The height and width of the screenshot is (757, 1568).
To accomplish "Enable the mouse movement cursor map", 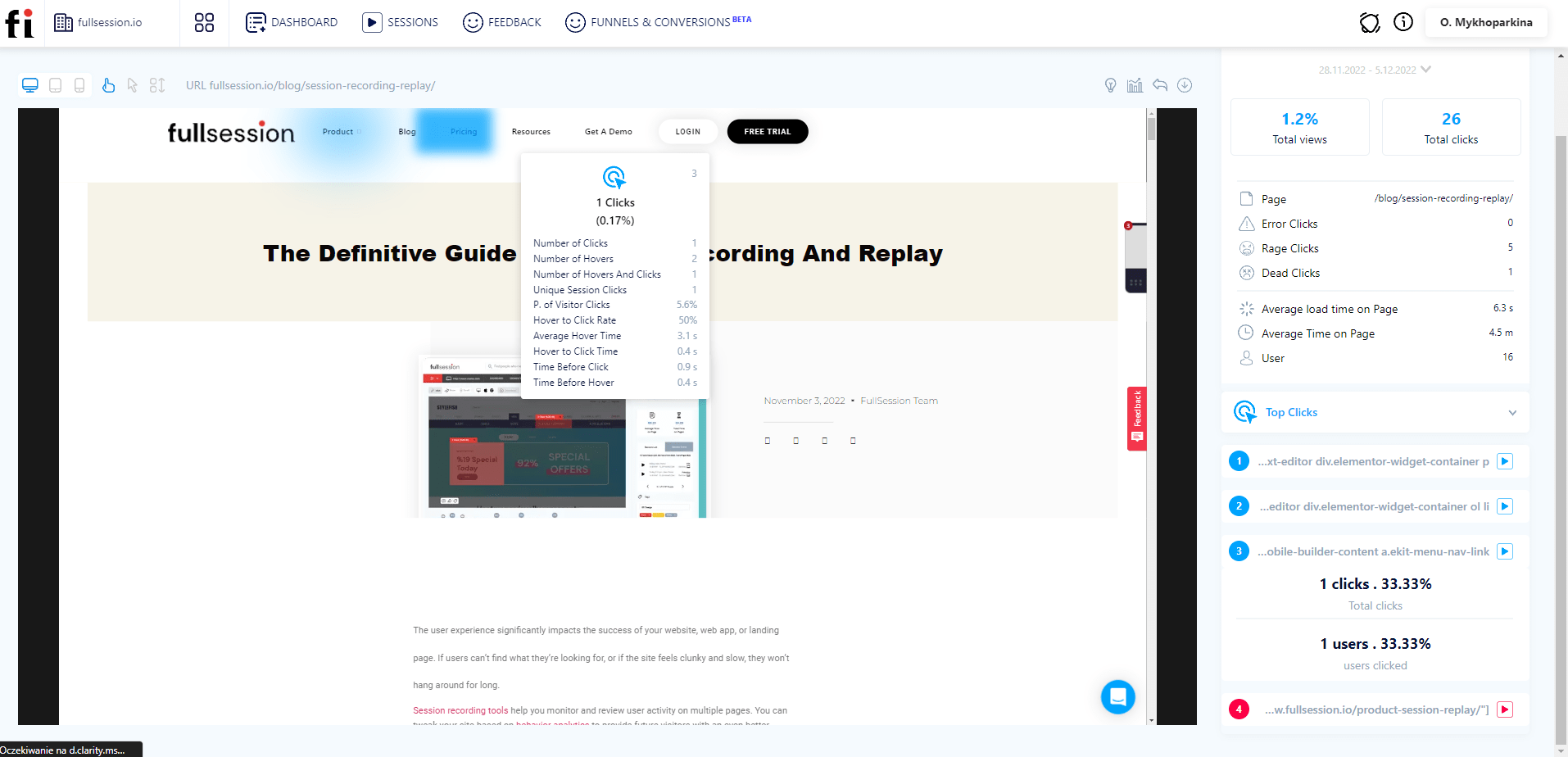I will click(x=133, y=85).
